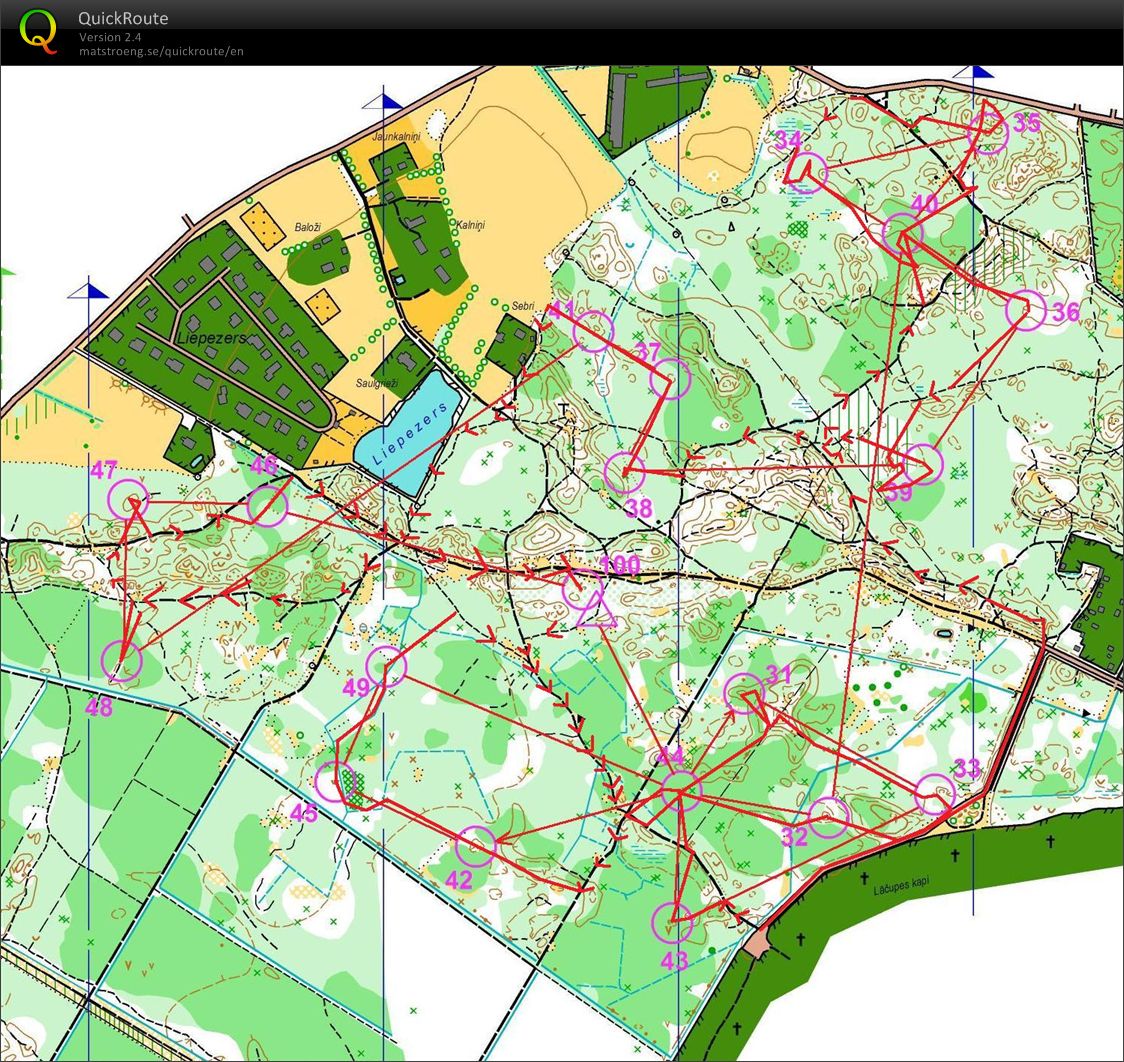Select control circle 45 by the hatched area
Screen dimensions: 1124x1062
pyautogui.click(x=335, y=781)
